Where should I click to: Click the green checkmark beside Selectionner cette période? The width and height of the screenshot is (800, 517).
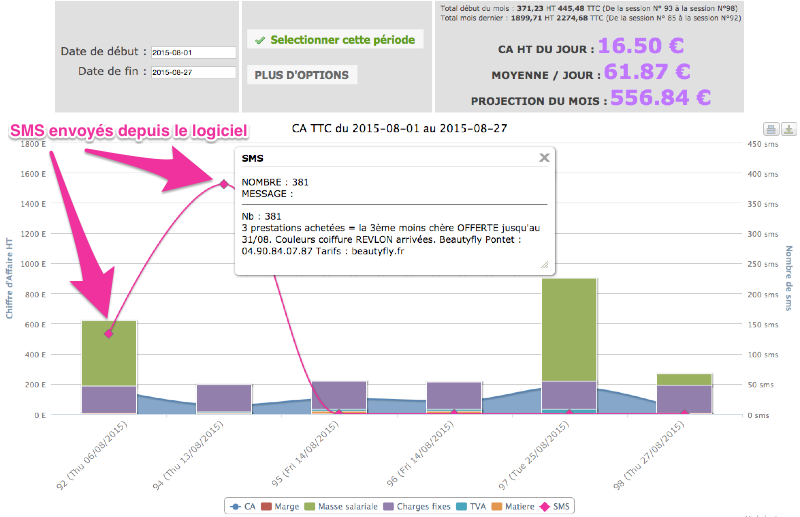[x=260, y=41]
